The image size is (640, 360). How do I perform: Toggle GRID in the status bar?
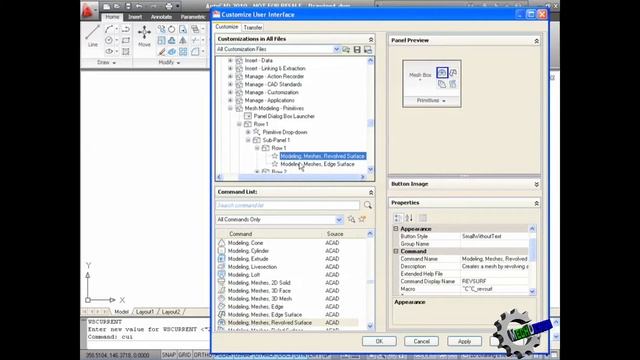(x=184, y=355)
